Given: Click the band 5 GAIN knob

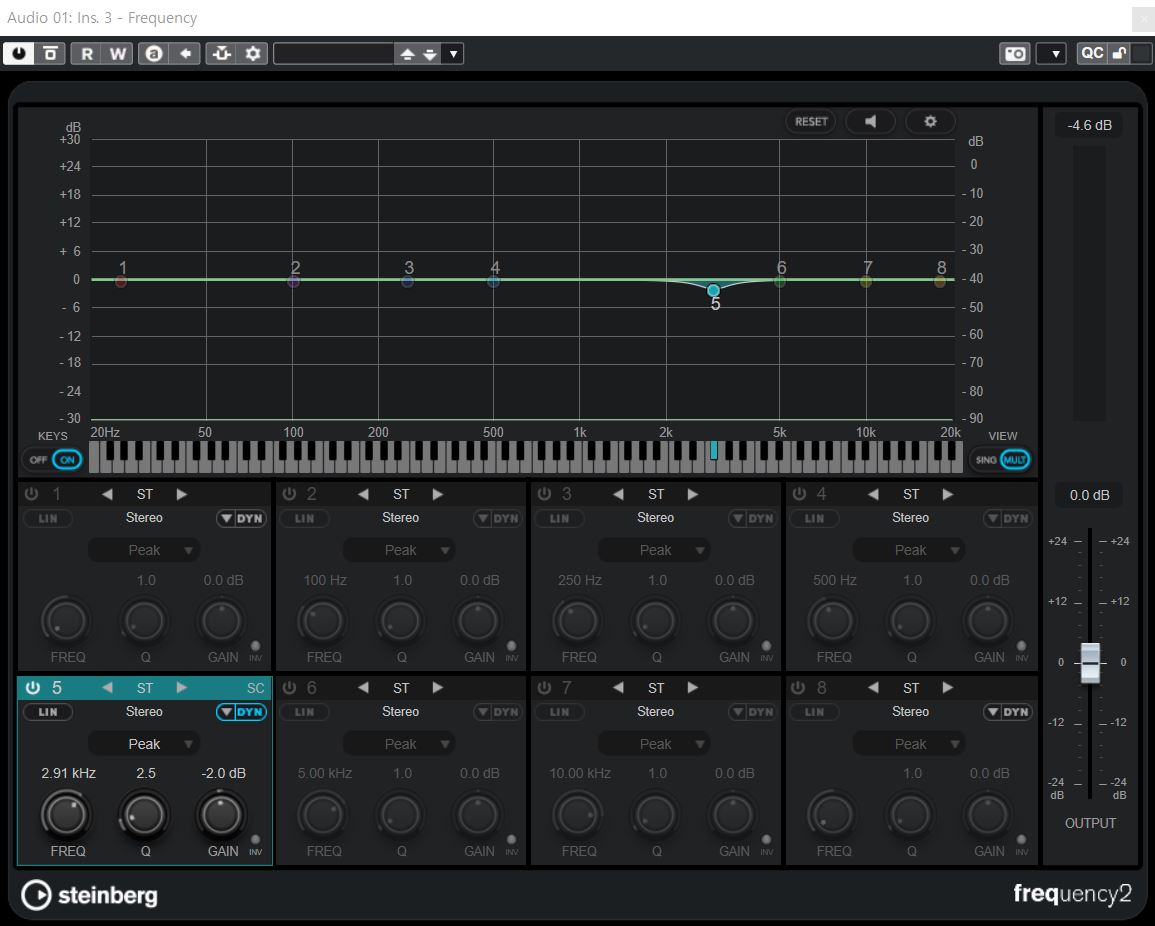Looking at the screenshot, I should [221, 815].
